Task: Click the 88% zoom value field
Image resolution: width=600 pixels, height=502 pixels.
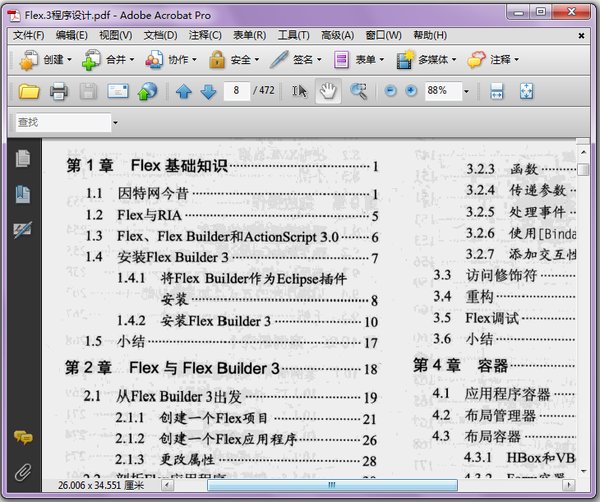Action: click(x=443, y=91)
